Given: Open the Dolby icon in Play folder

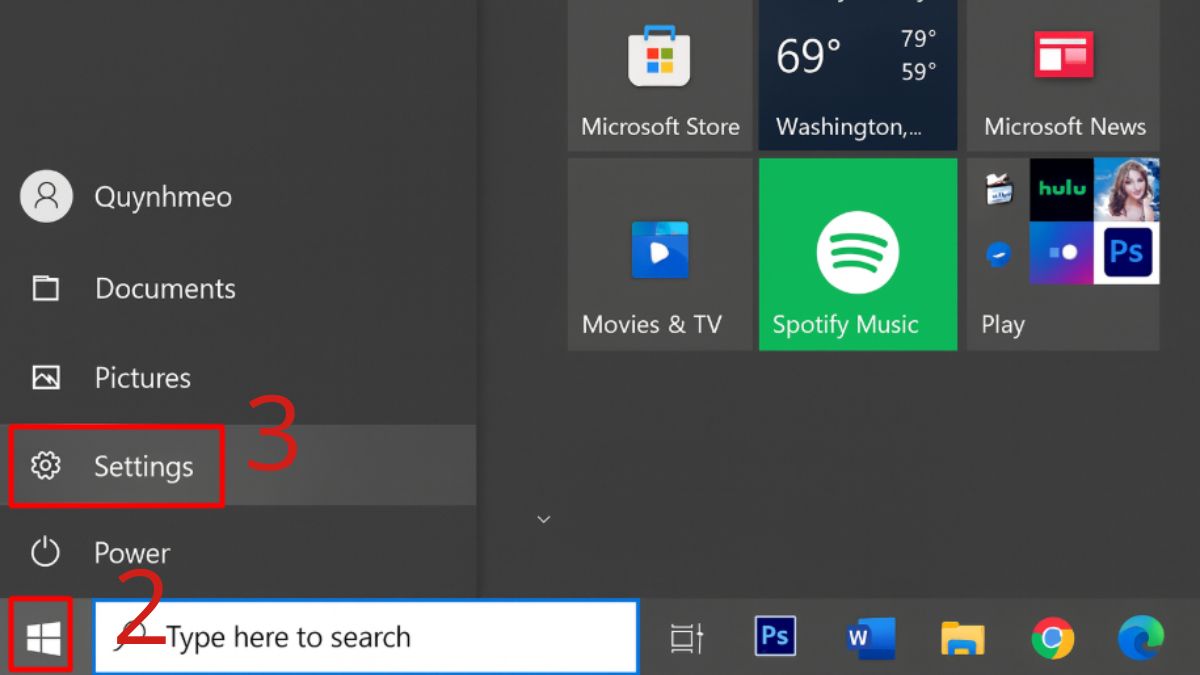Looking at the screenshot, I should 1062,253.
